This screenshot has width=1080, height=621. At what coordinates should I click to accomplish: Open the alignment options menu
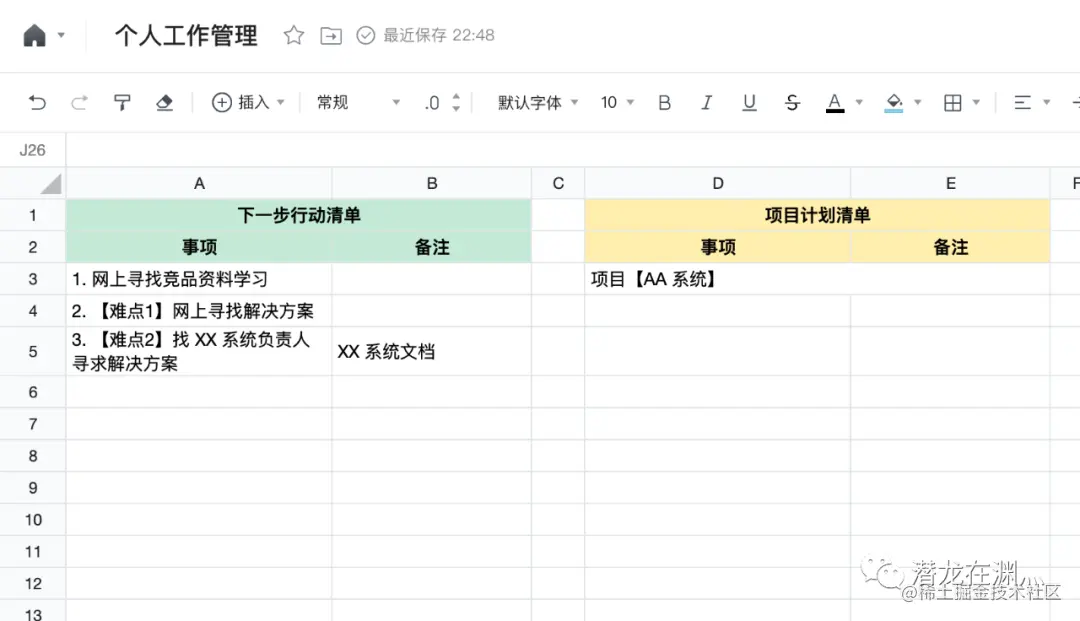1022,102
